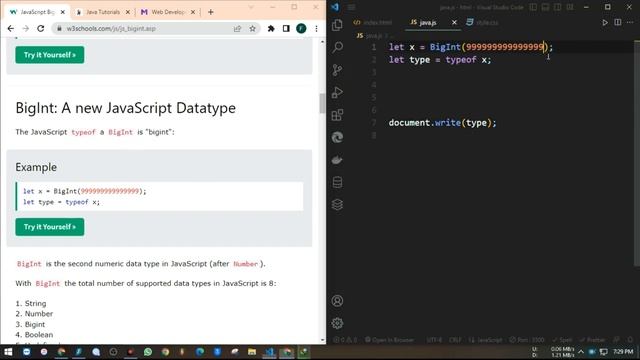The height and width of the screenshot is (360, 640).
Task: Switch to the Web Develop browser tab
Action: pyautogui.click(x=168, y=12)
